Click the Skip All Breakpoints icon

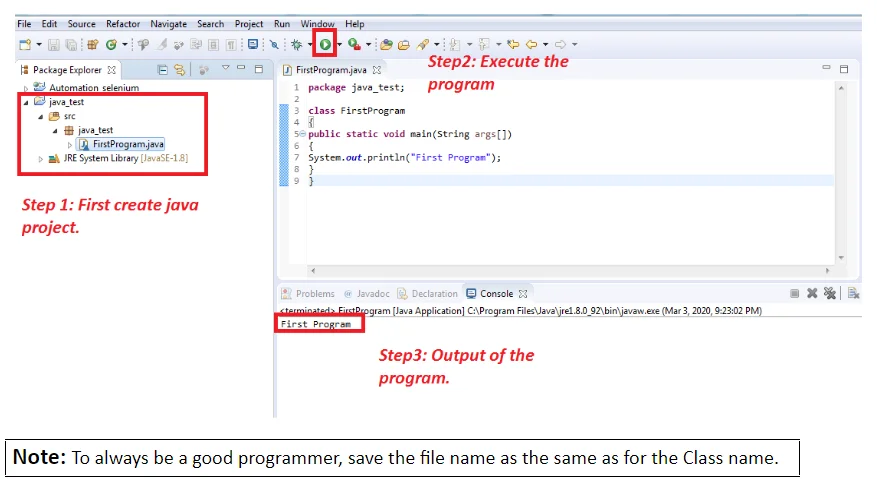tap(274, 45)
